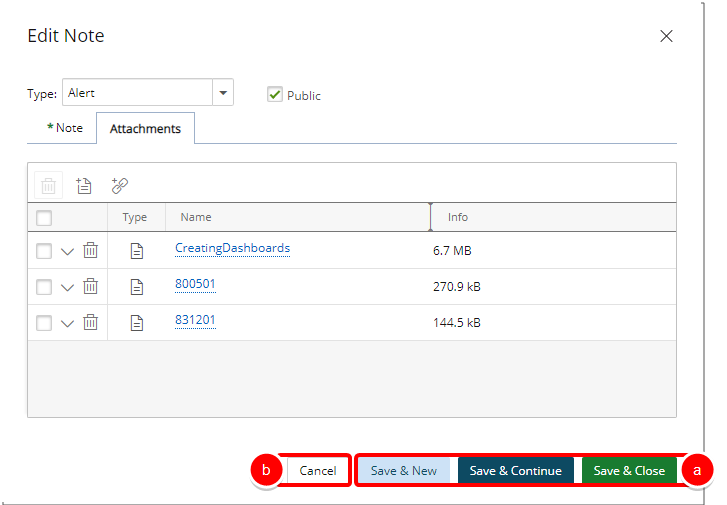727x505 pixels.
Task: Click the add file attachment icon
Action: (x=84, y=185)
